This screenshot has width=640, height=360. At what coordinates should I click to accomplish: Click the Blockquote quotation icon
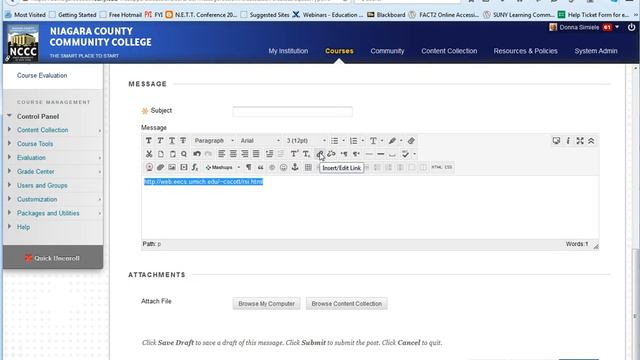[x=260, y=167]
